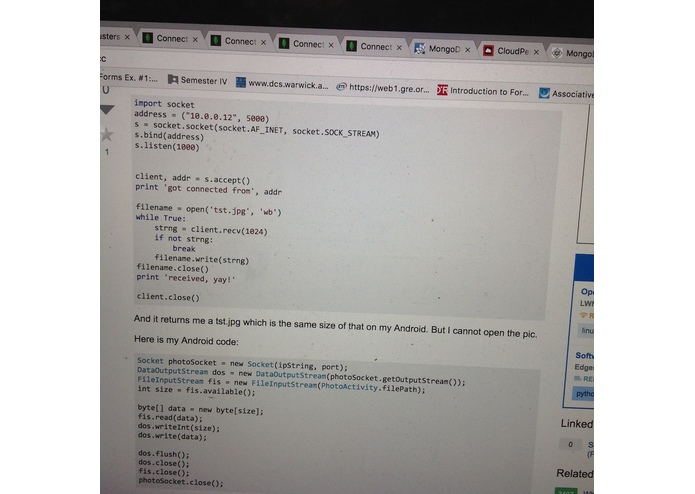Click the Associative bookmark favicon
The height and width of the screenshot is (494, 695).
click(544, 93)
